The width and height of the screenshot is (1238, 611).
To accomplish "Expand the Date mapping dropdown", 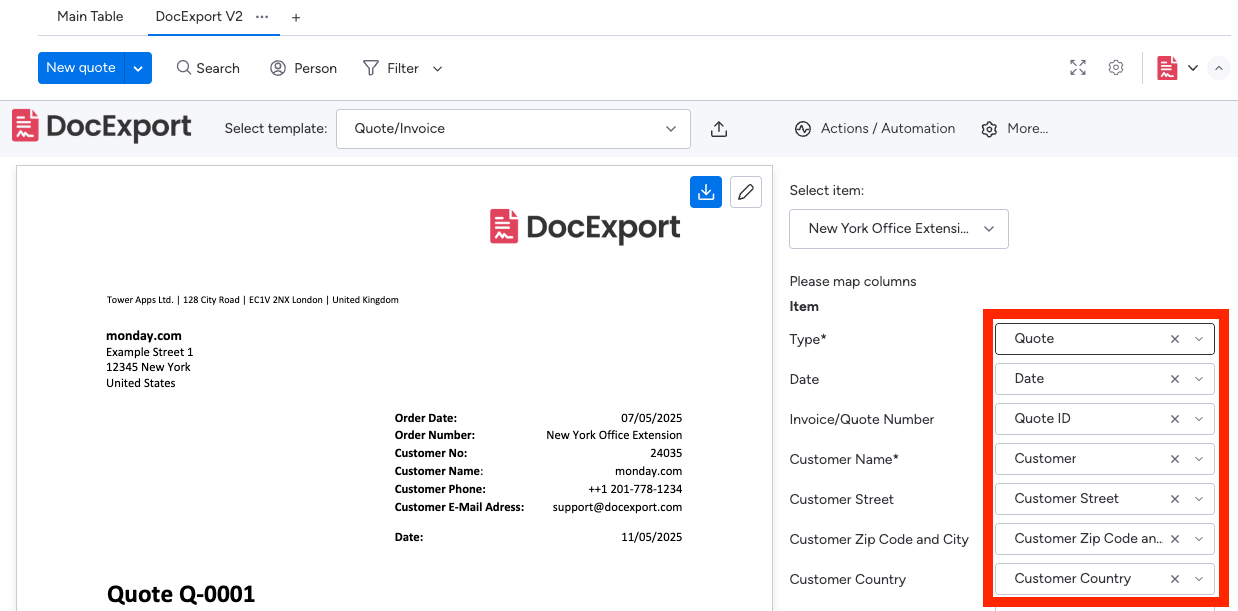I will (x=1199, y=379).
